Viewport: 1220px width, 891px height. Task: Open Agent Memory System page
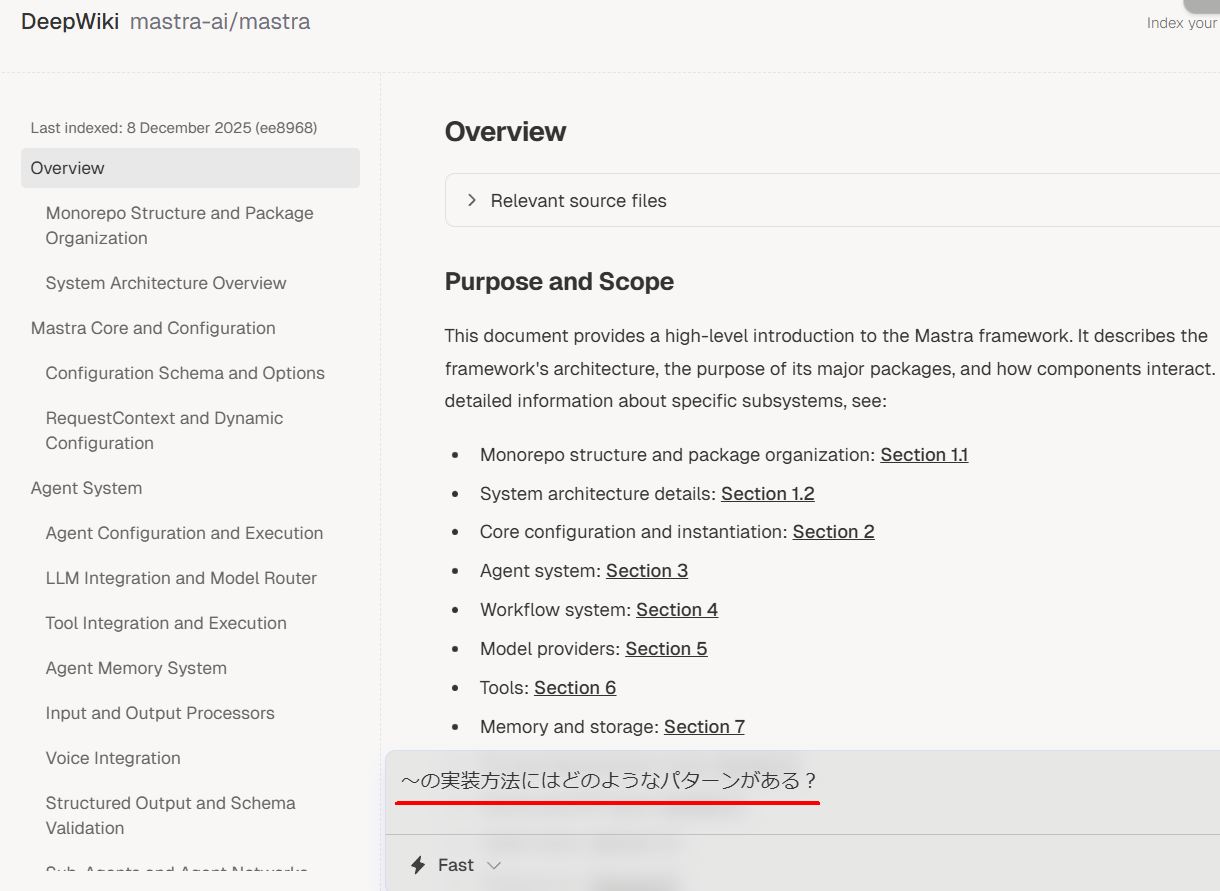136,668
